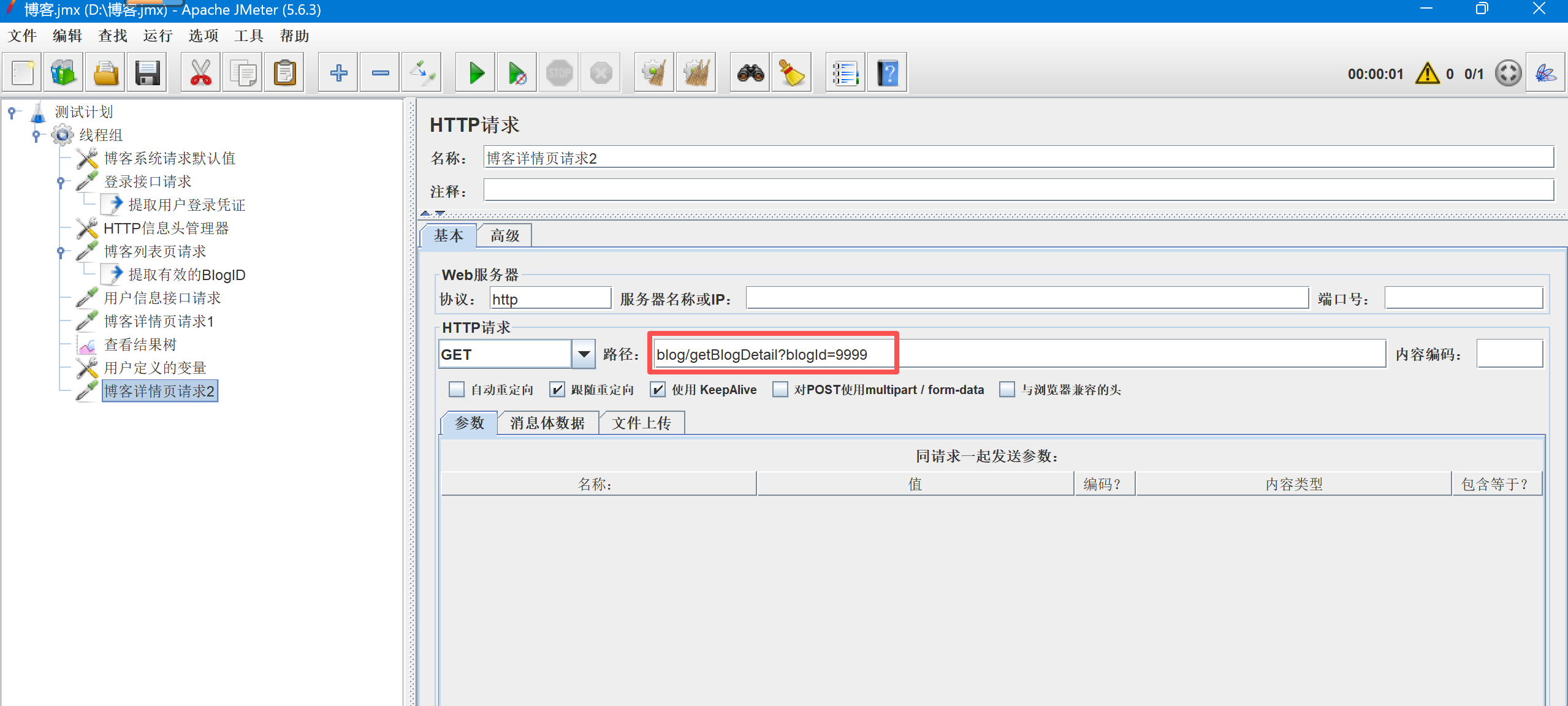Toggle the 使用 KeepAlive checkbox
This screenshot has width=1568, height=706.
click(x=658, y=390)
